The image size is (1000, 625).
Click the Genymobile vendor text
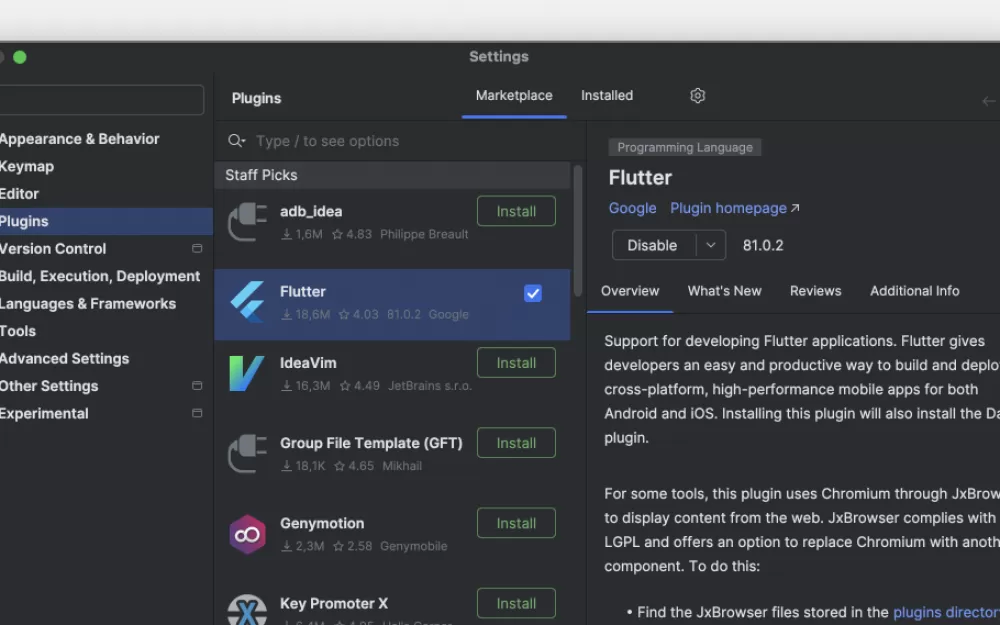pos(413,546)
